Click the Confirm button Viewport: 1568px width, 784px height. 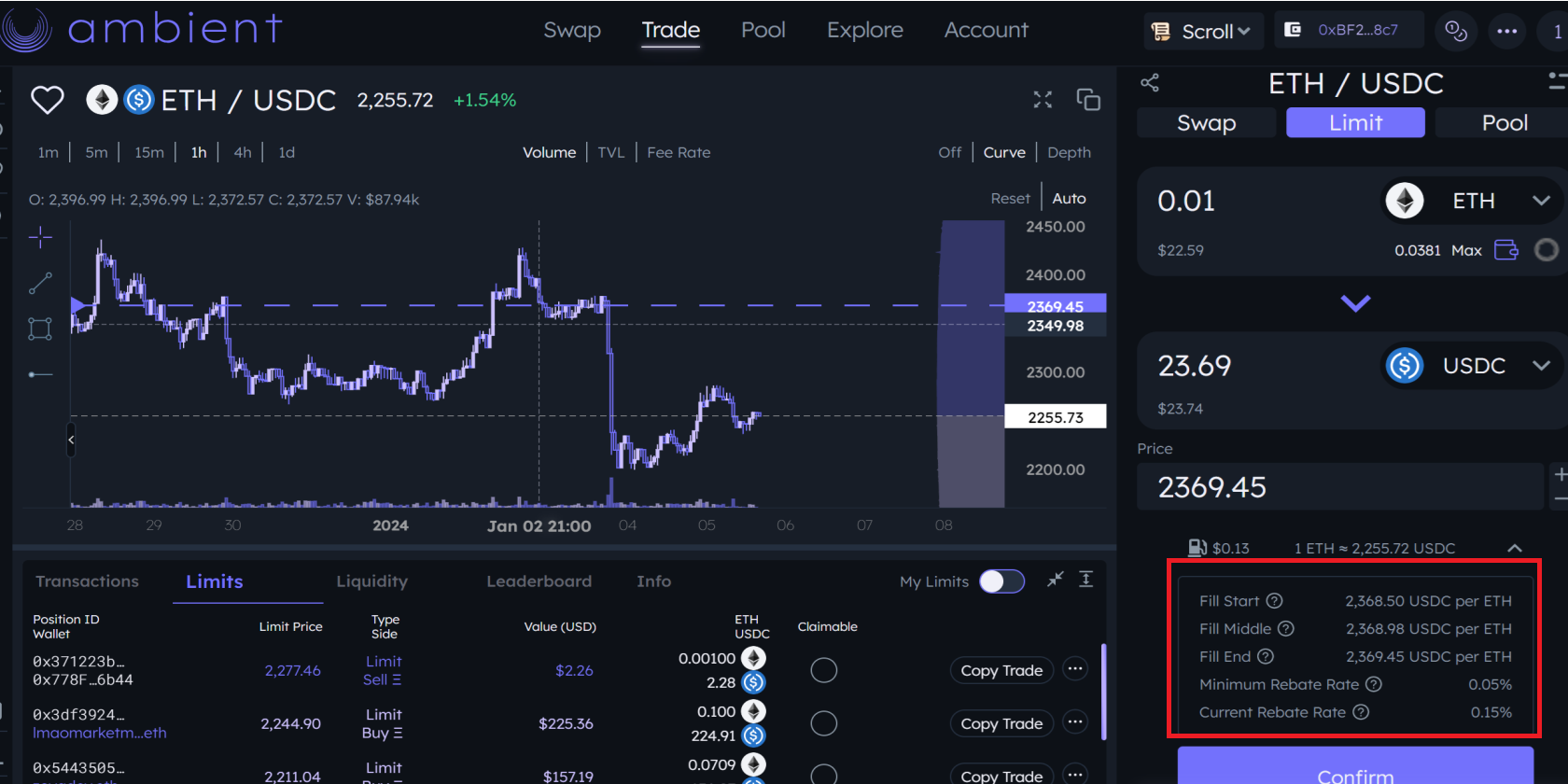coord(1355,765)
